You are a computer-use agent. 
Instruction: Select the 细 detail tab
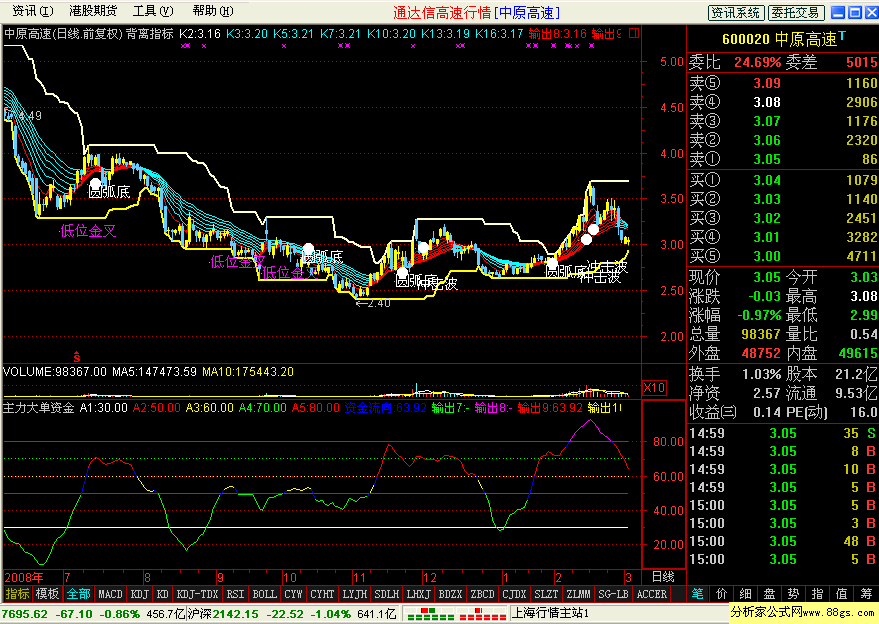pyautogui.click(x=746, y=594)
